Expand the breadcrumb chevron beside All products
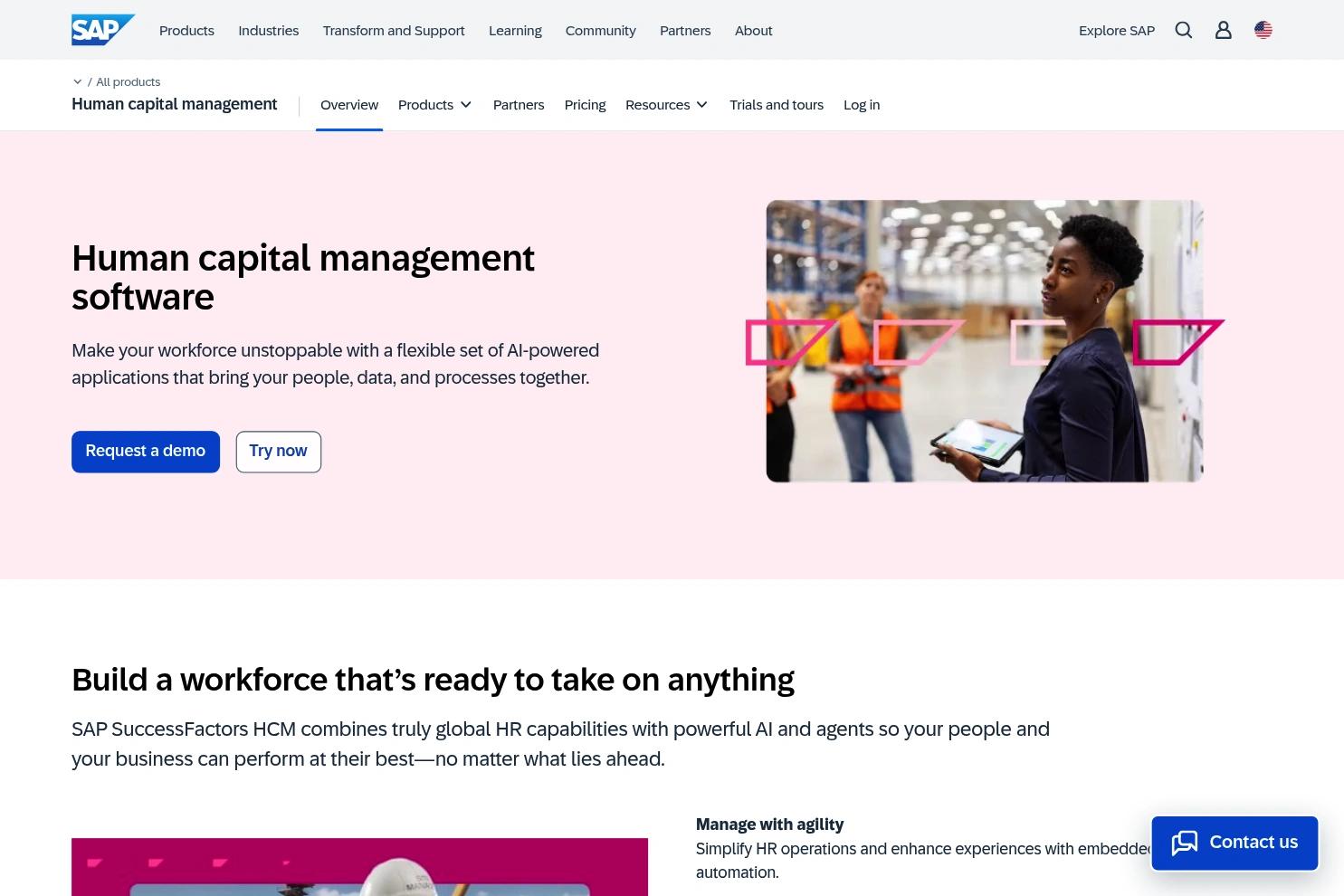Viewport: 1344px width, 896px height. (78, 81)
